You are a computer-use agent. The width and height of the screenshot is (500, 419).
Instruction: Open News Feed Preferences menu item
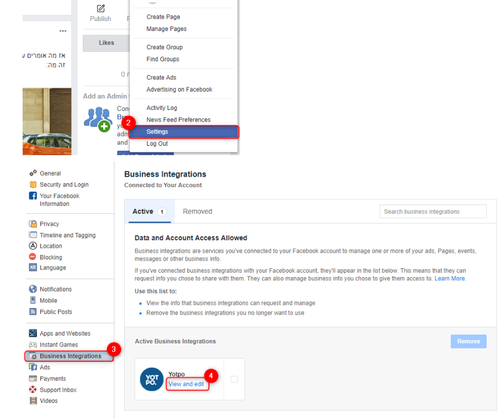point(178,120)
